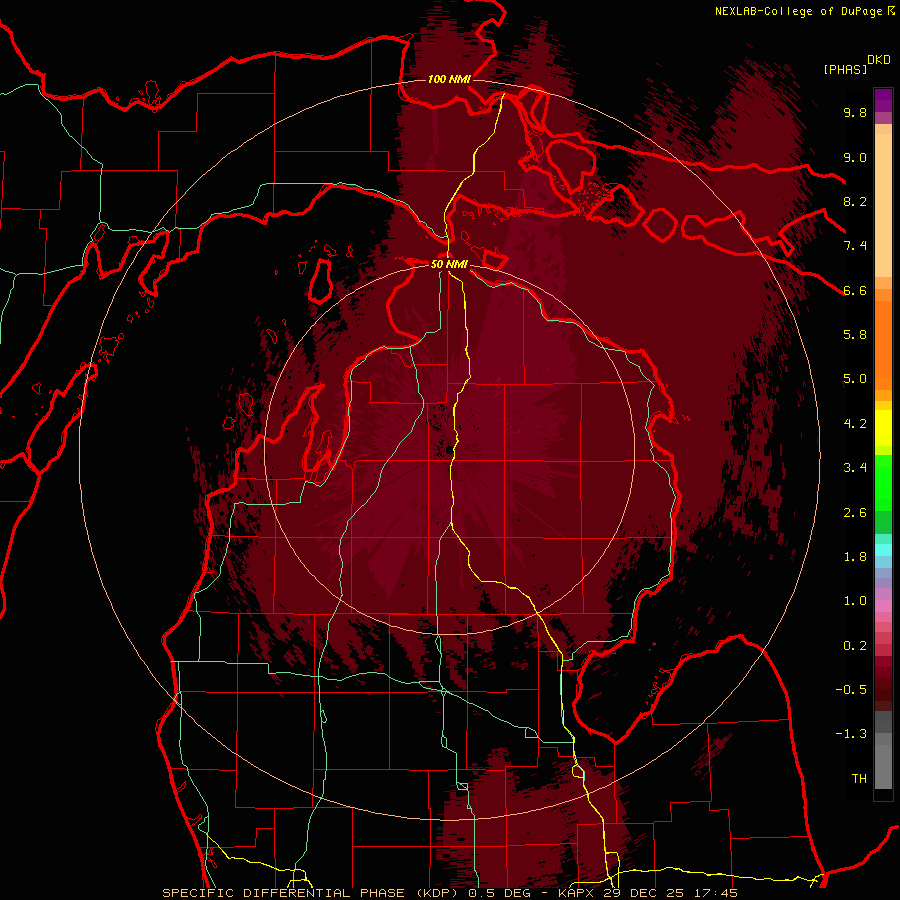Click the 3.4 scale value
Image resolution: width=900 pixels, height=900 pixels.
pos(855,468)
